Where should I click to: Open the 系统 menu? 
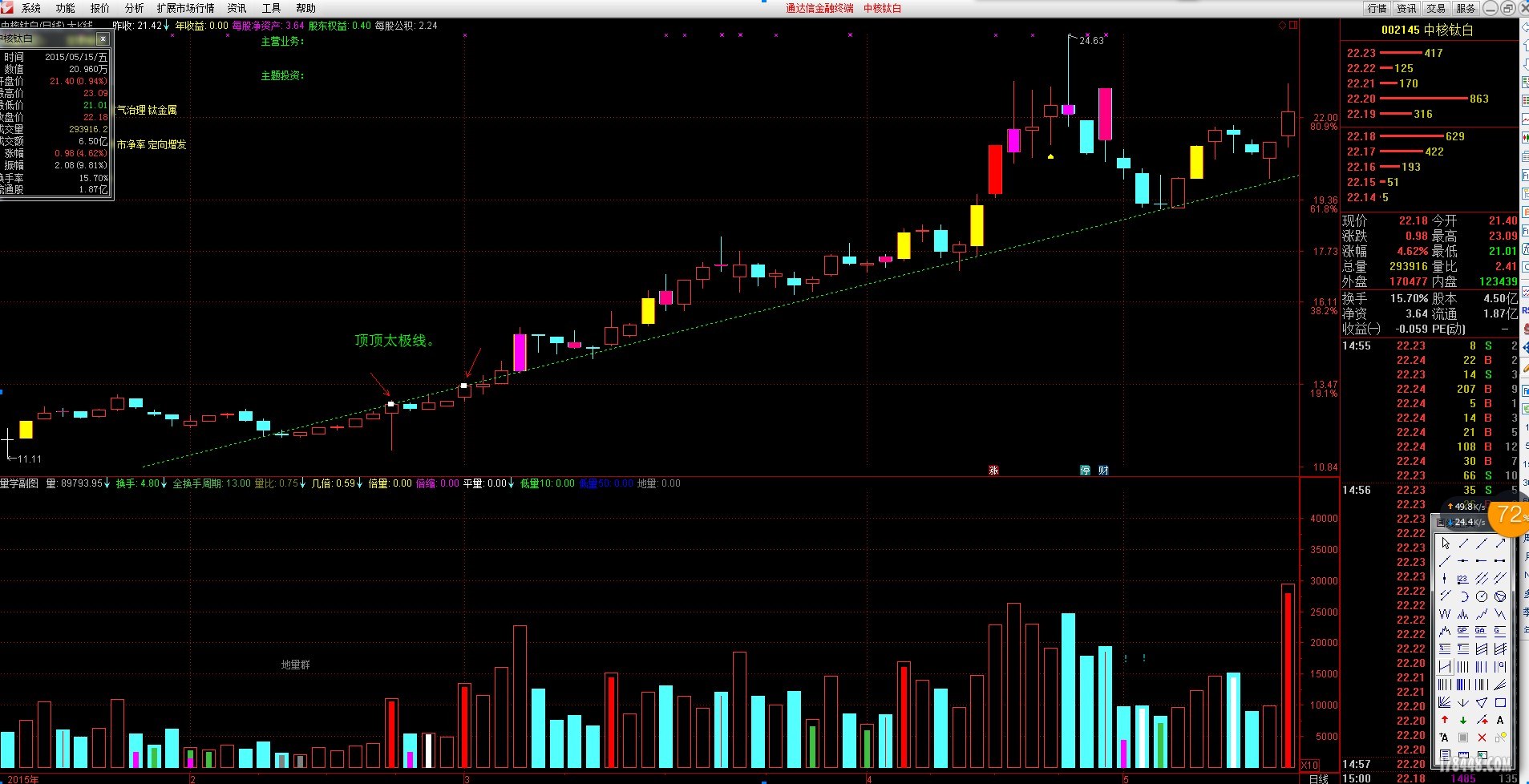tap(30, 8)
